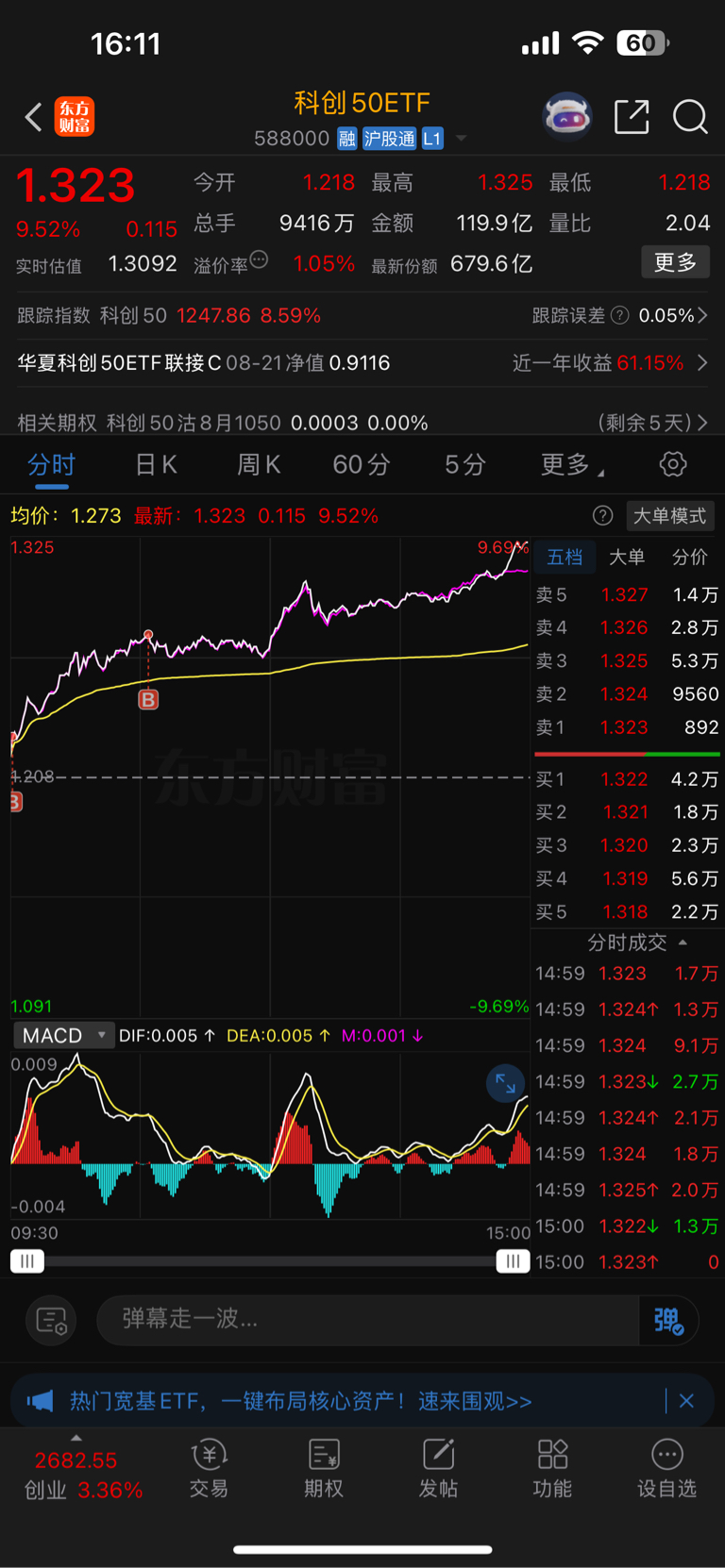Open the 东方财富 logo home icon
Image resolution: width=725 pixels, height=1568 pixels.
(x=75, y=117)
